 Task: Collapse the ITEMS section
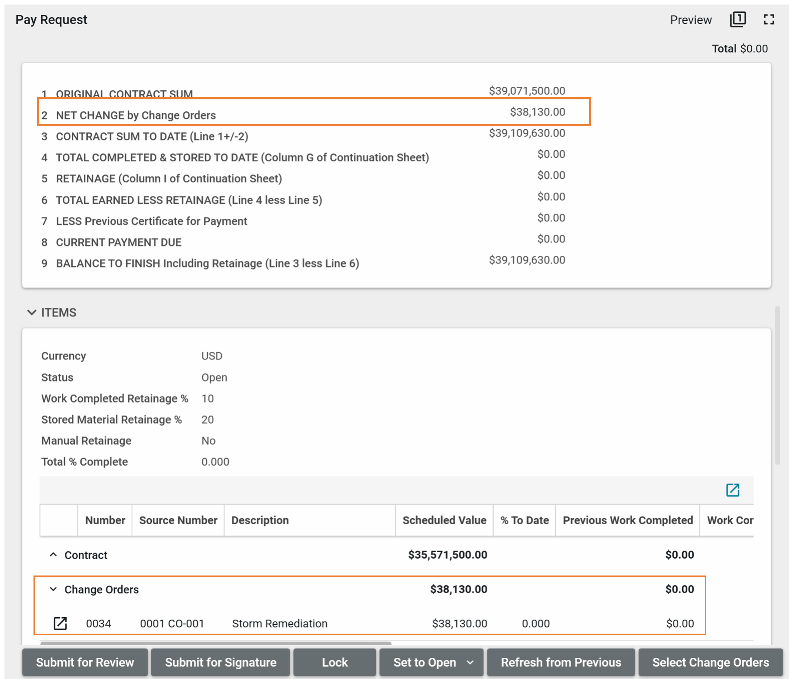click(32, 313)
